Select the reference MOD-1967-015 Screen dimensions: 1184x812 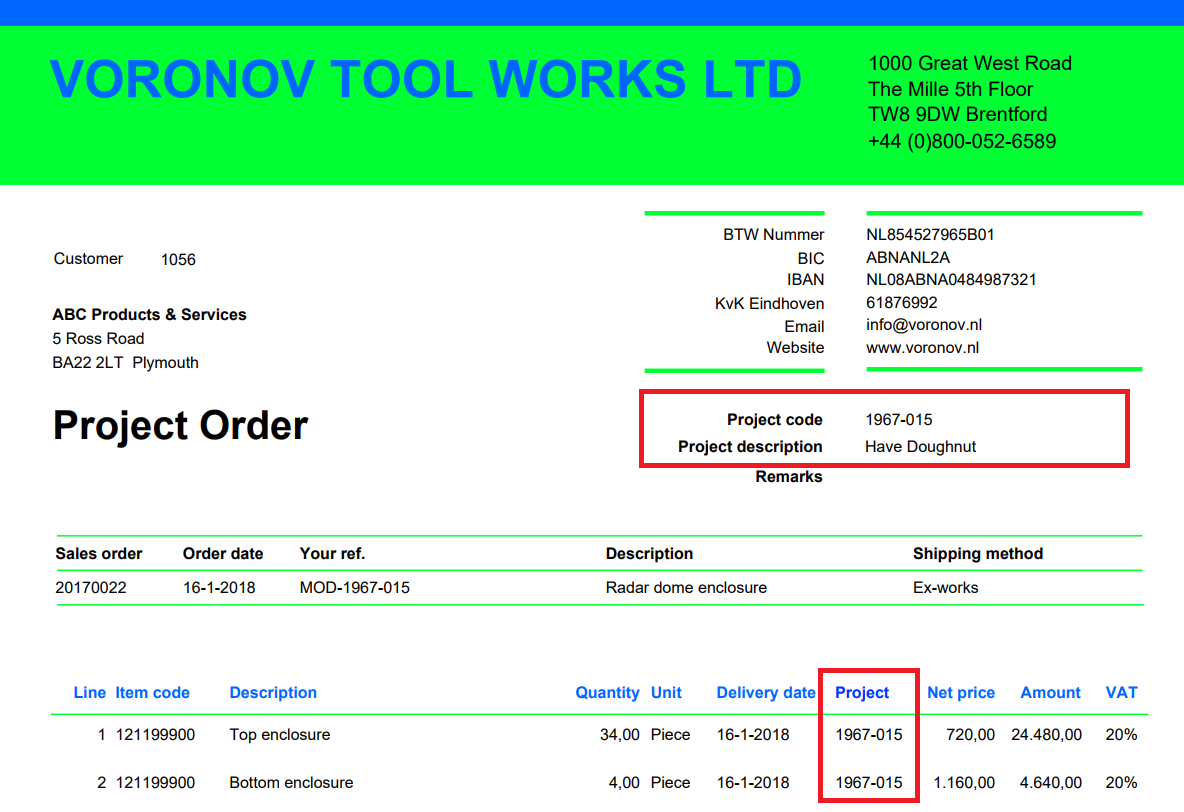click(x=354, y=588)
